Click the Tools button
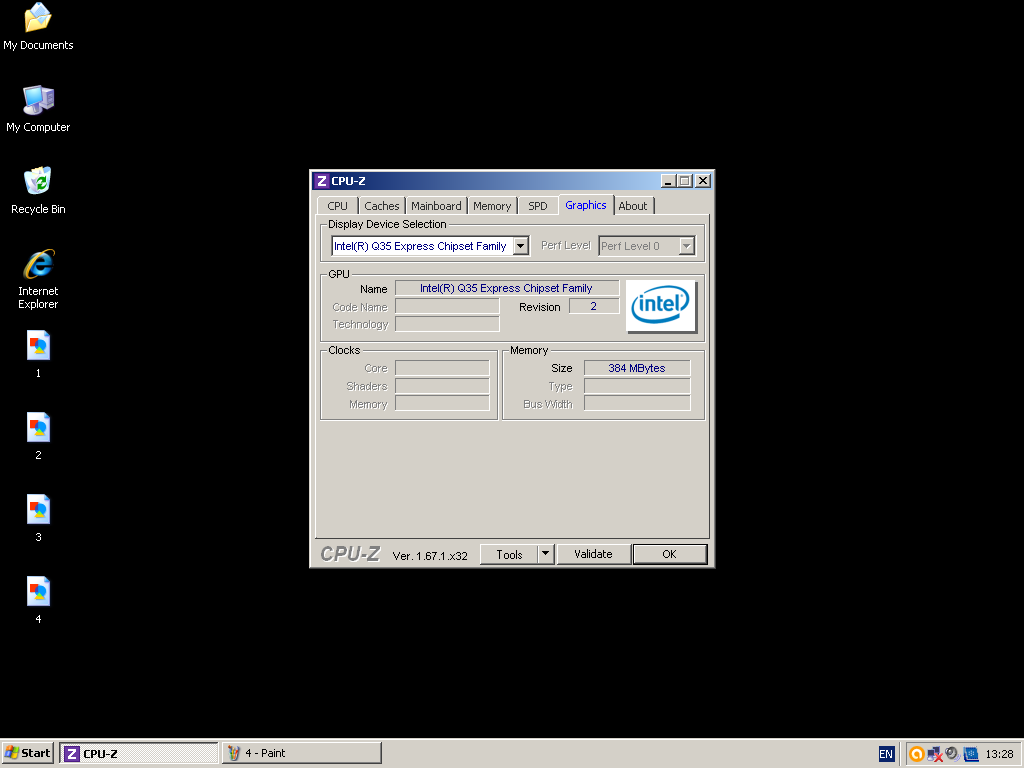 (x=509, y=554)
